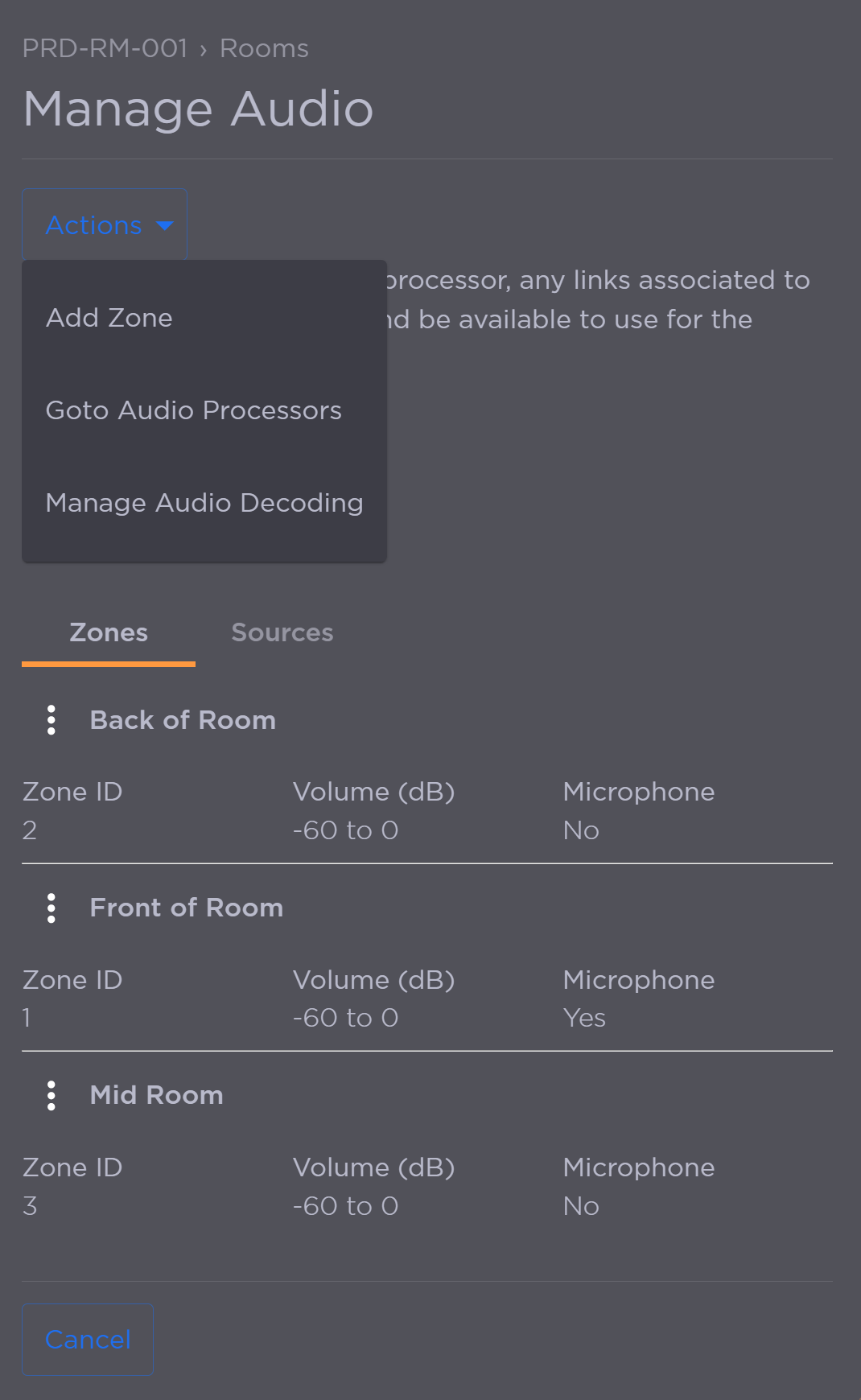Select the Back of Room zone name
The height and width of the screenshot is (1400, 861).
click(x=183, y=720)
